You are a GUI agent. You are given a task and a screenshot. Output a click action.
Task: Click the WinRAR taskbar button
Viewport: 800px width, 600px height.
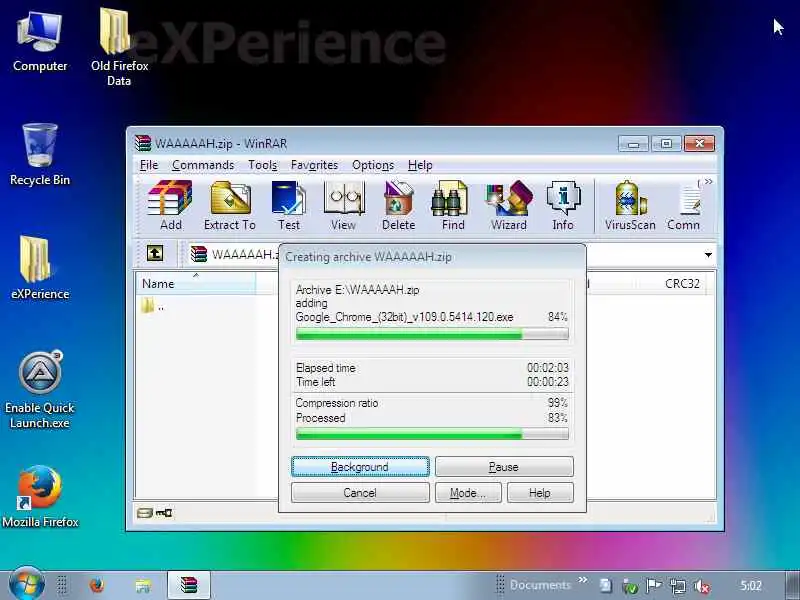click(189, 585)
